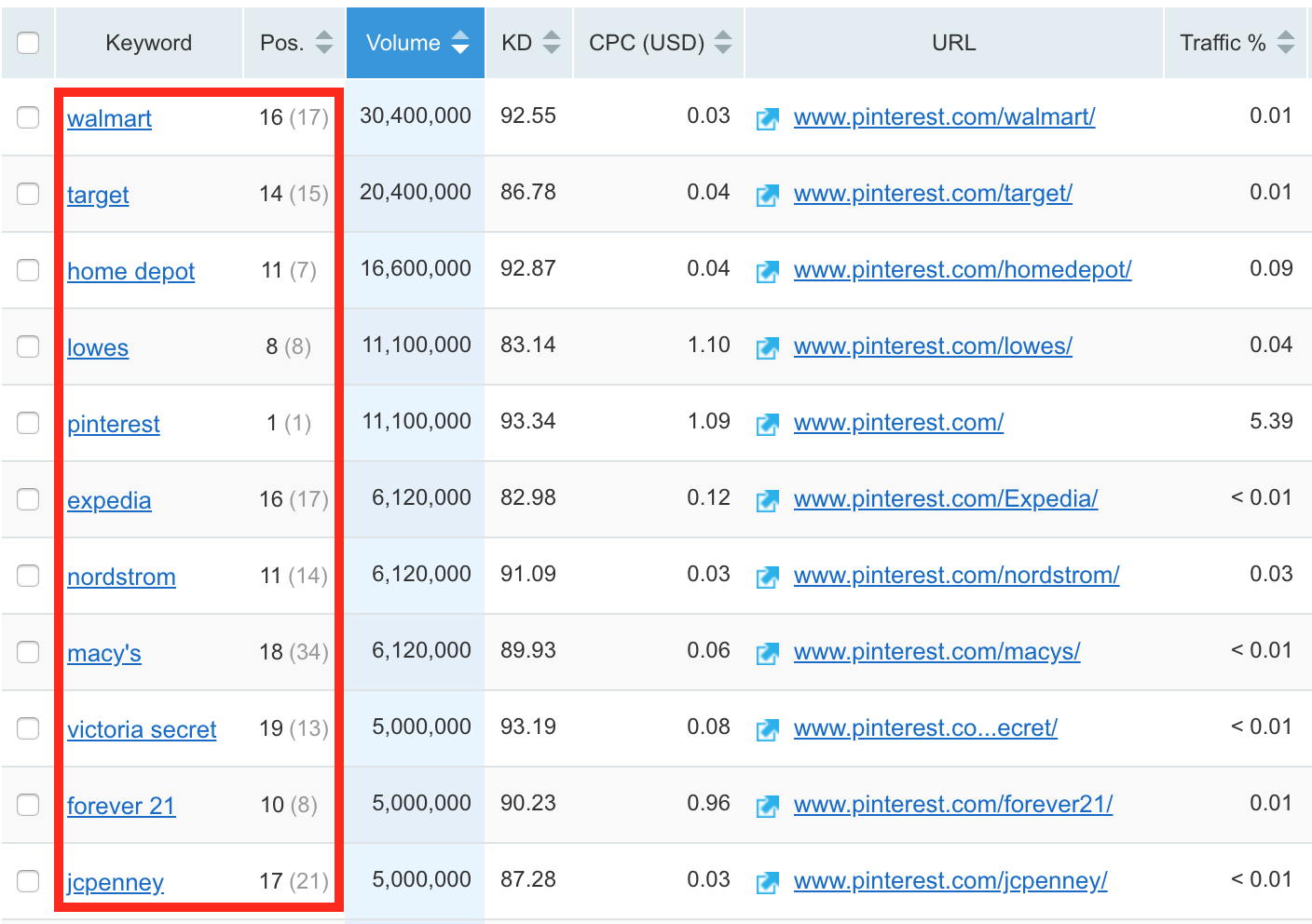The width and height of the screenshot is (1312, 924).
Task: Select the 16,600,000 volume cell
Action: point(416,269)
